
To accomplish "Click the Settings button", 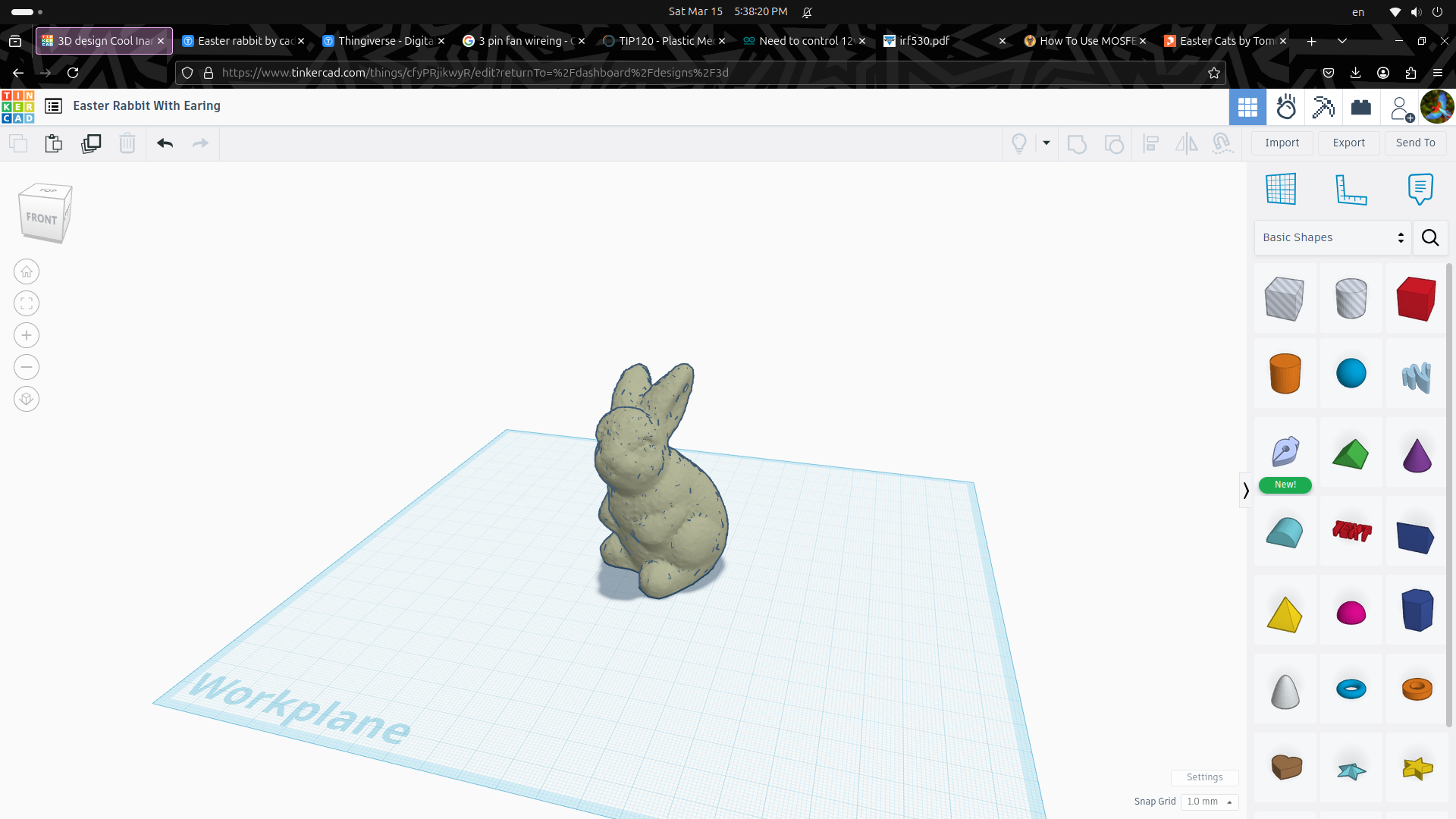I will [1204, 777].
